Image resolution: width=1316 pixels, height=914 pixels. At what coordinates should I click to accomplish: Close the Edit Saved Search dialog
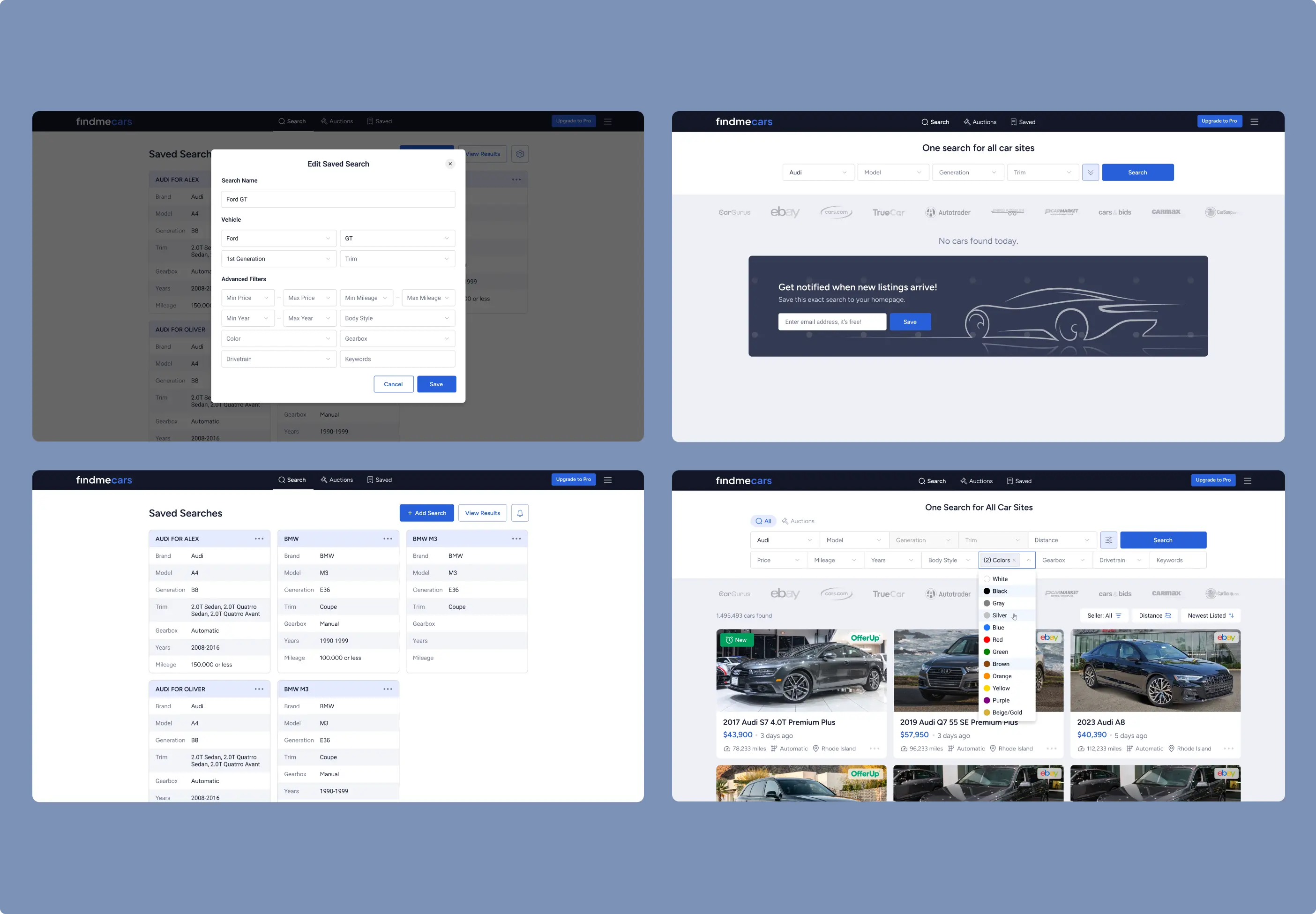click(450, 164)
